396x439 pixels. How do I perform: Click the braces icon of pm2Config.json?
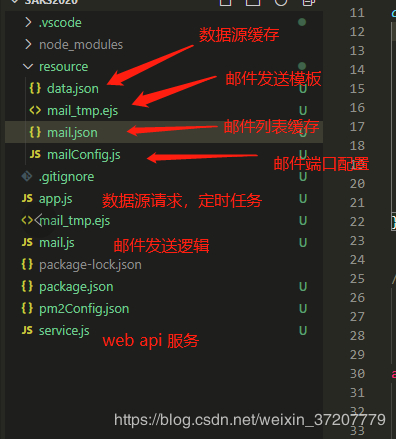click(27, 308)
